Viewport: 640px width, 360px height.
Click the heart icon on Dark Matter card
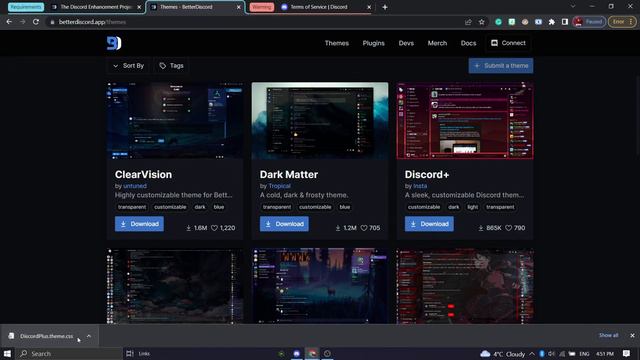(x=364, y=228)
